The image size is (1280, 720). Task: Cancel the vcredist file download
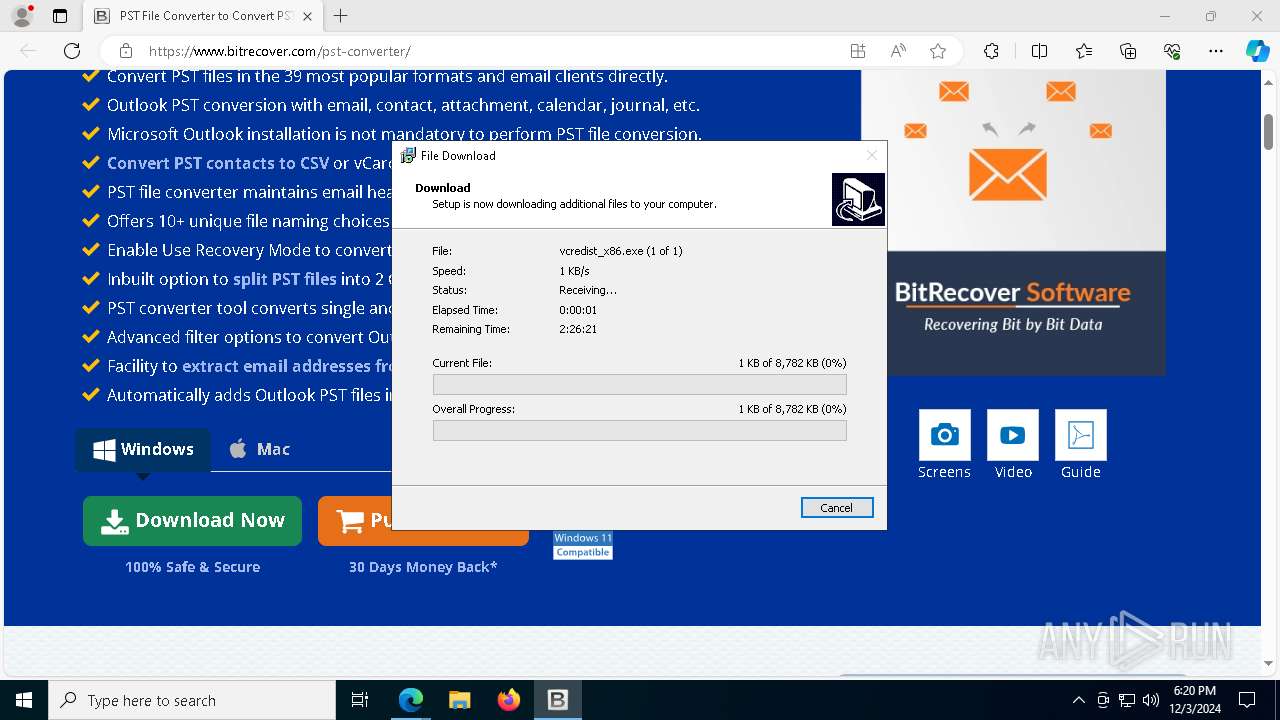pyautogui.click(x=837, y=508)
